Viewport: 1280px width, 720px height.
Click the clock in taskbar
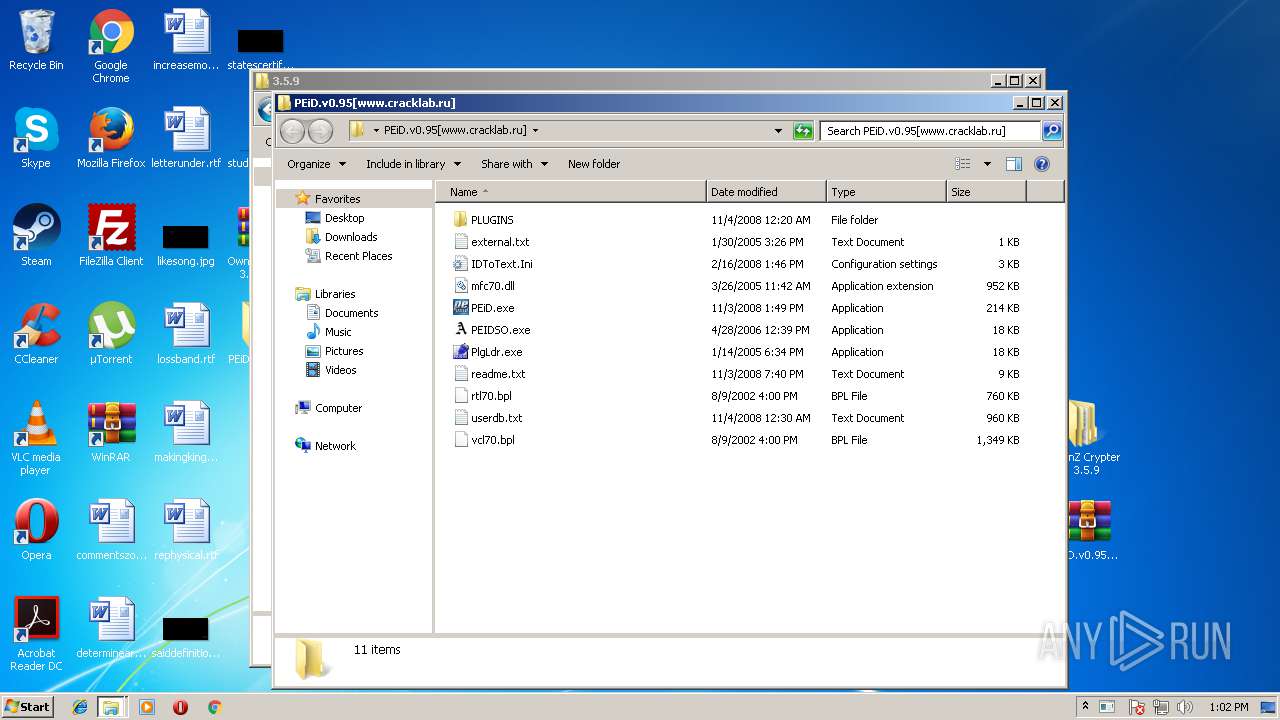point(1227,707)
